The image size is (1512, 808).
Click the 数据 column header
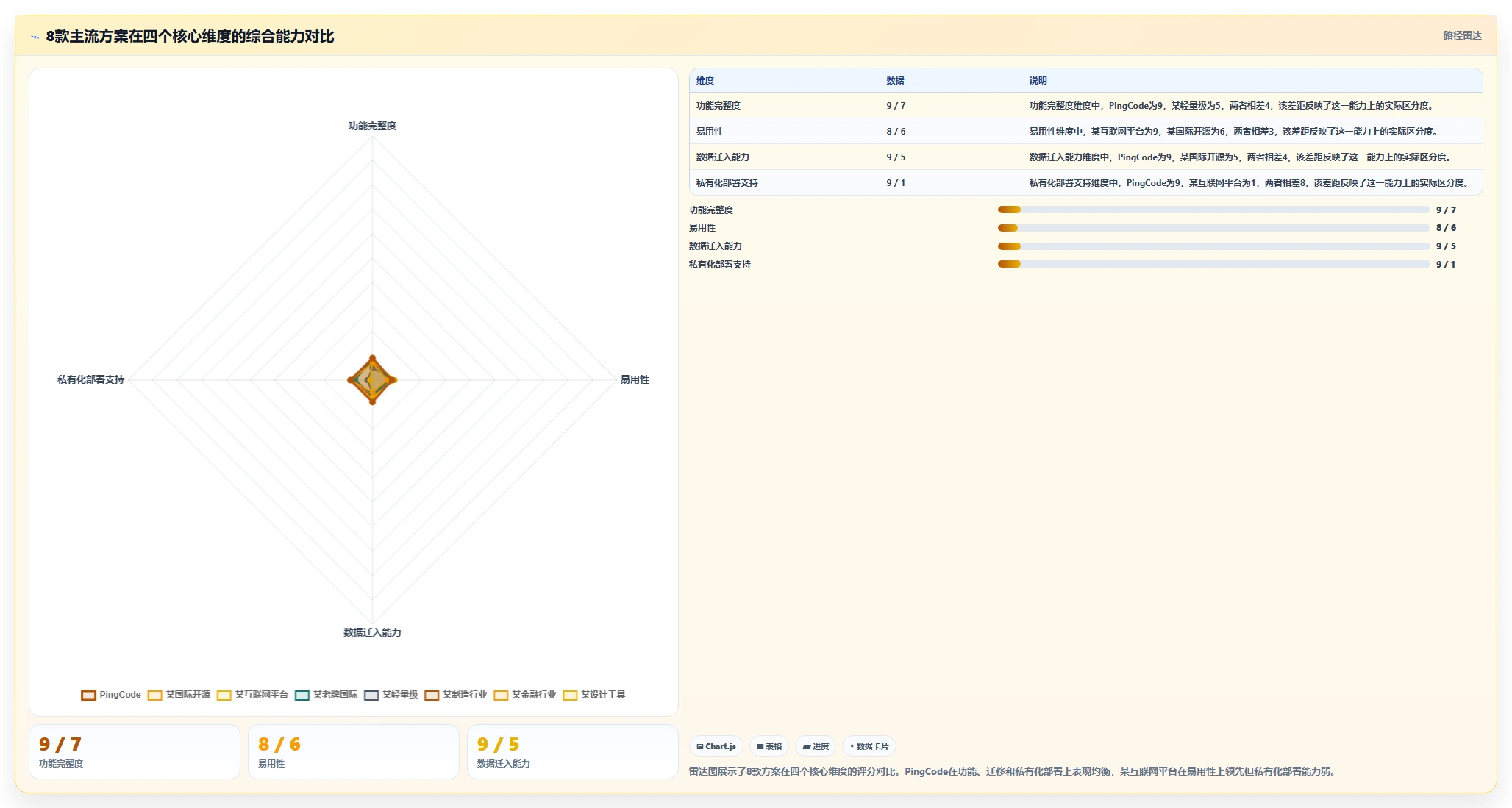coord(895,81)
